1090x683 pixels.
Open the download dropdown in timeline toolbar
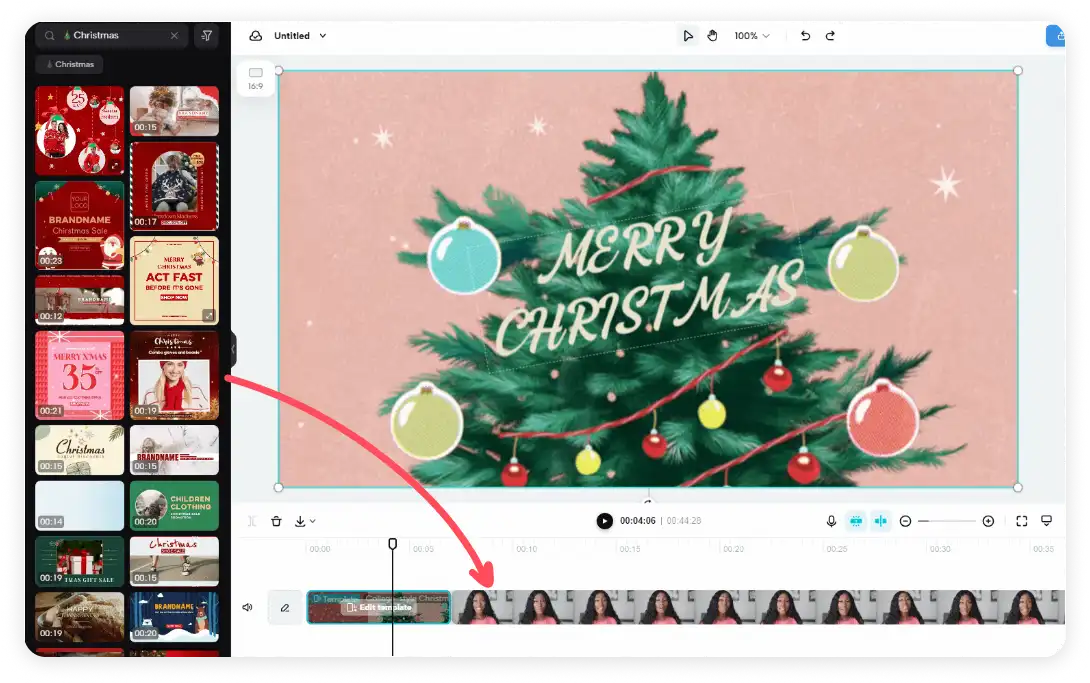pos(305,521)
